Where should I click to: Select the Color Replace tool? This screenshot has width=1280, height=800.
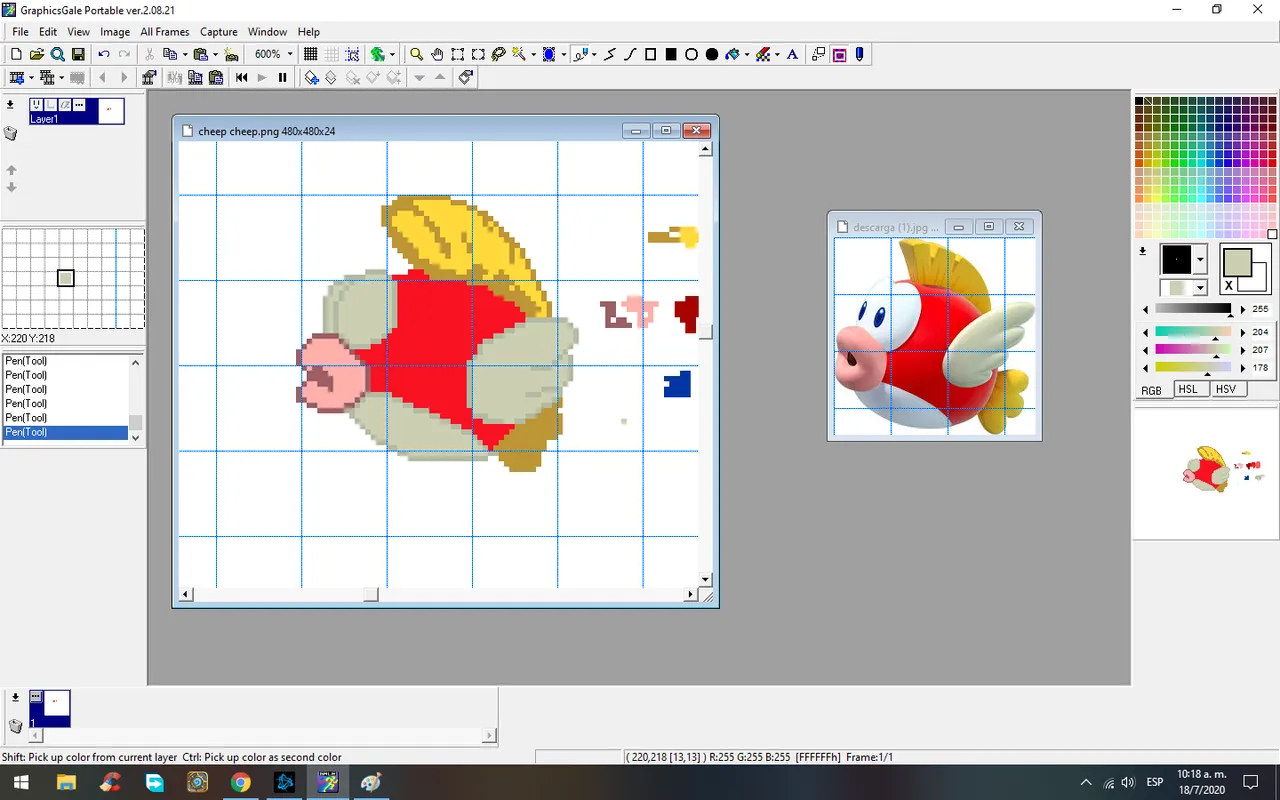click(x=763, y=54)
